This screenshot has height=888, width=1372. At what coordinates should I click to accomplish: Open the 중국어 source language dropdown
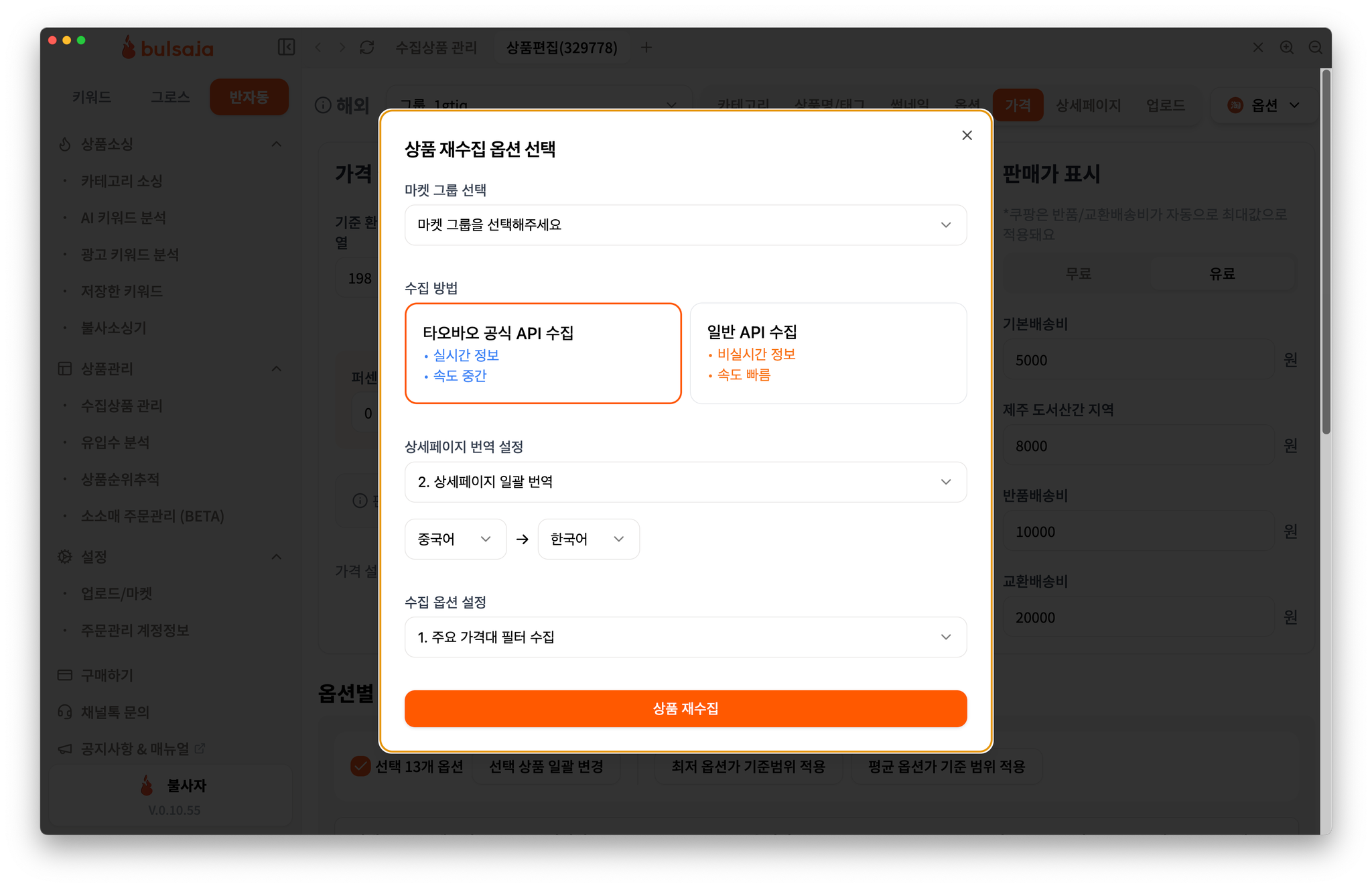pyautogui.click(x=455, y=539)
